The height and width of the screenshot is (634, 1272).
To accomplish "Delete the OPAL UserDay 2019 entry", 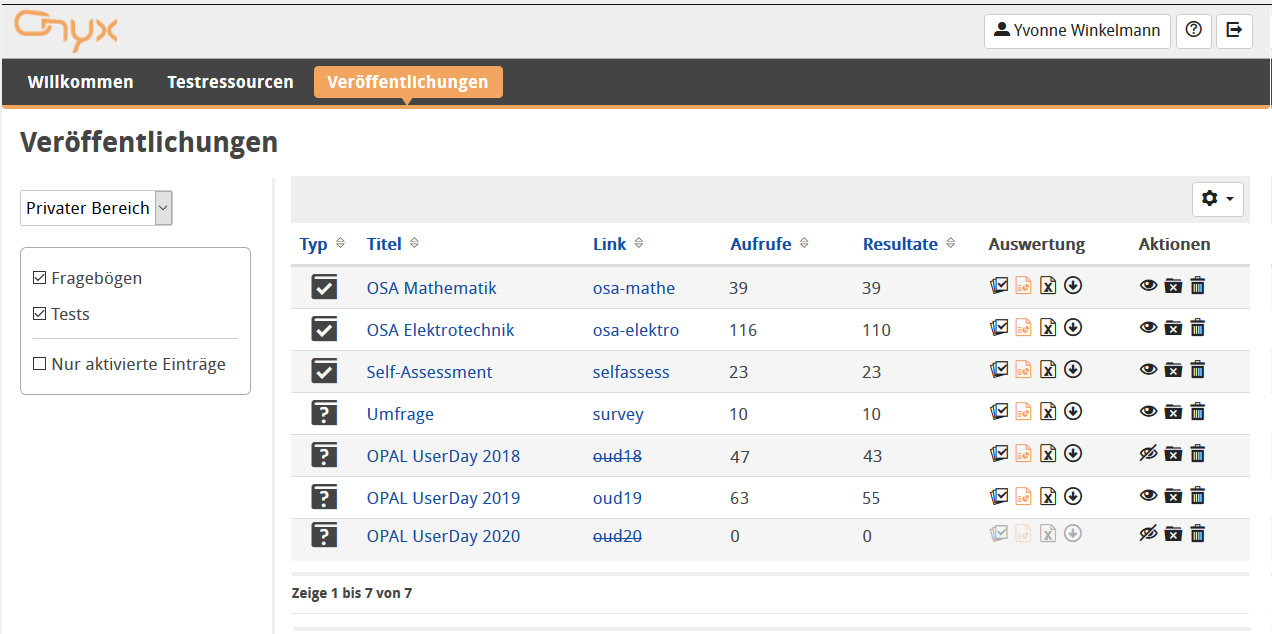I will click(1198, 496).
